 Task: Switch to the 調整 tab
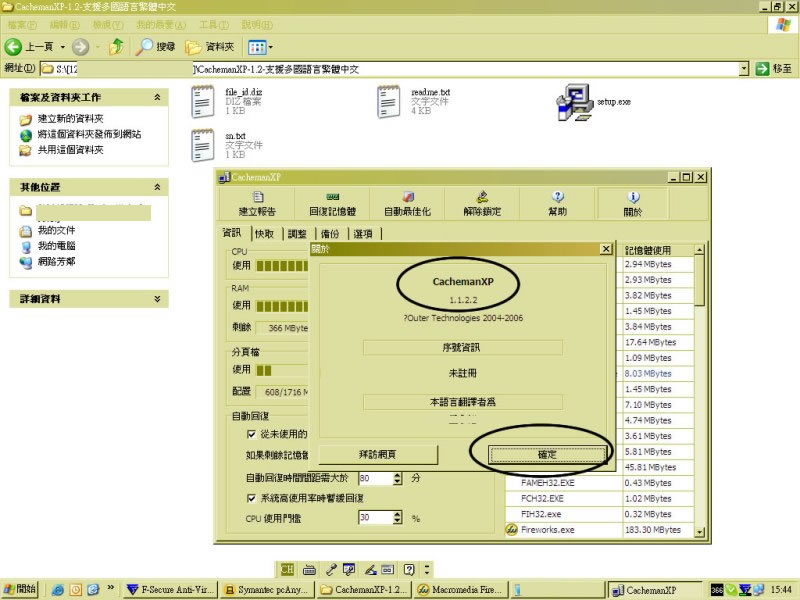pyautogui.click(x=297, y=234)
